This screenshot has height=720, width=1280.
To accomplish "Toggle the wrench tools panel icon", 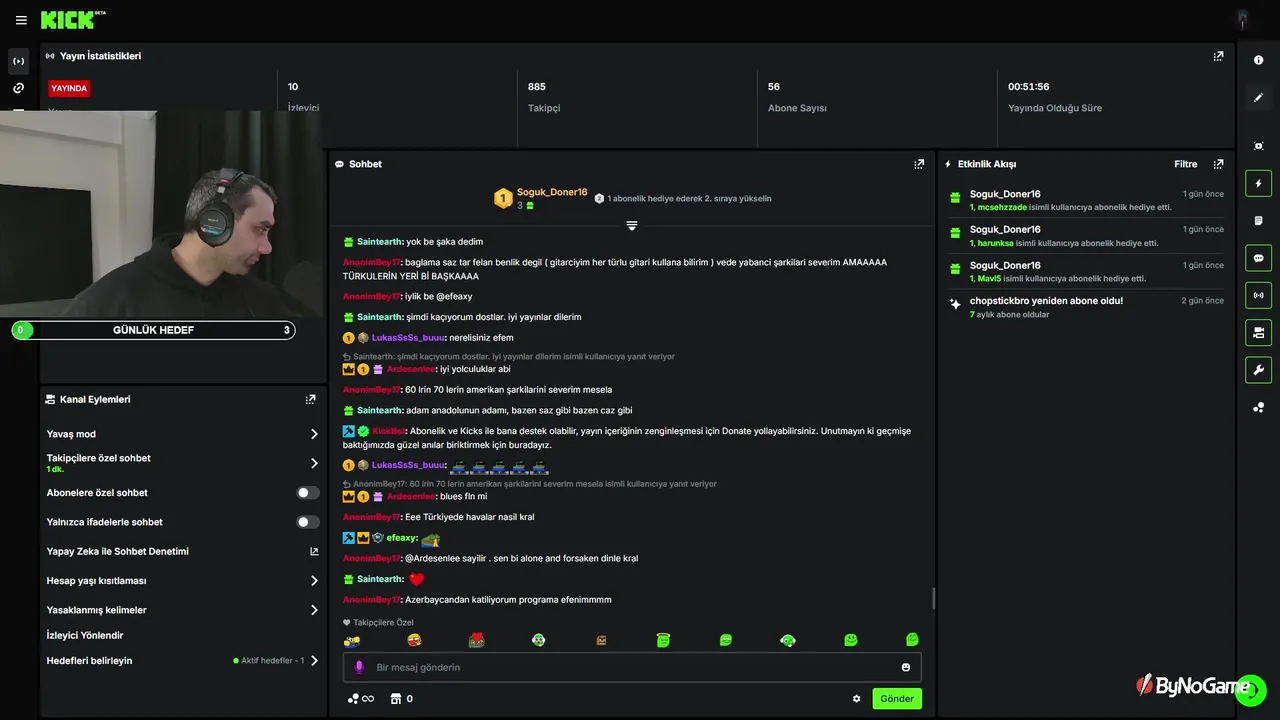I will [1258, 369].
